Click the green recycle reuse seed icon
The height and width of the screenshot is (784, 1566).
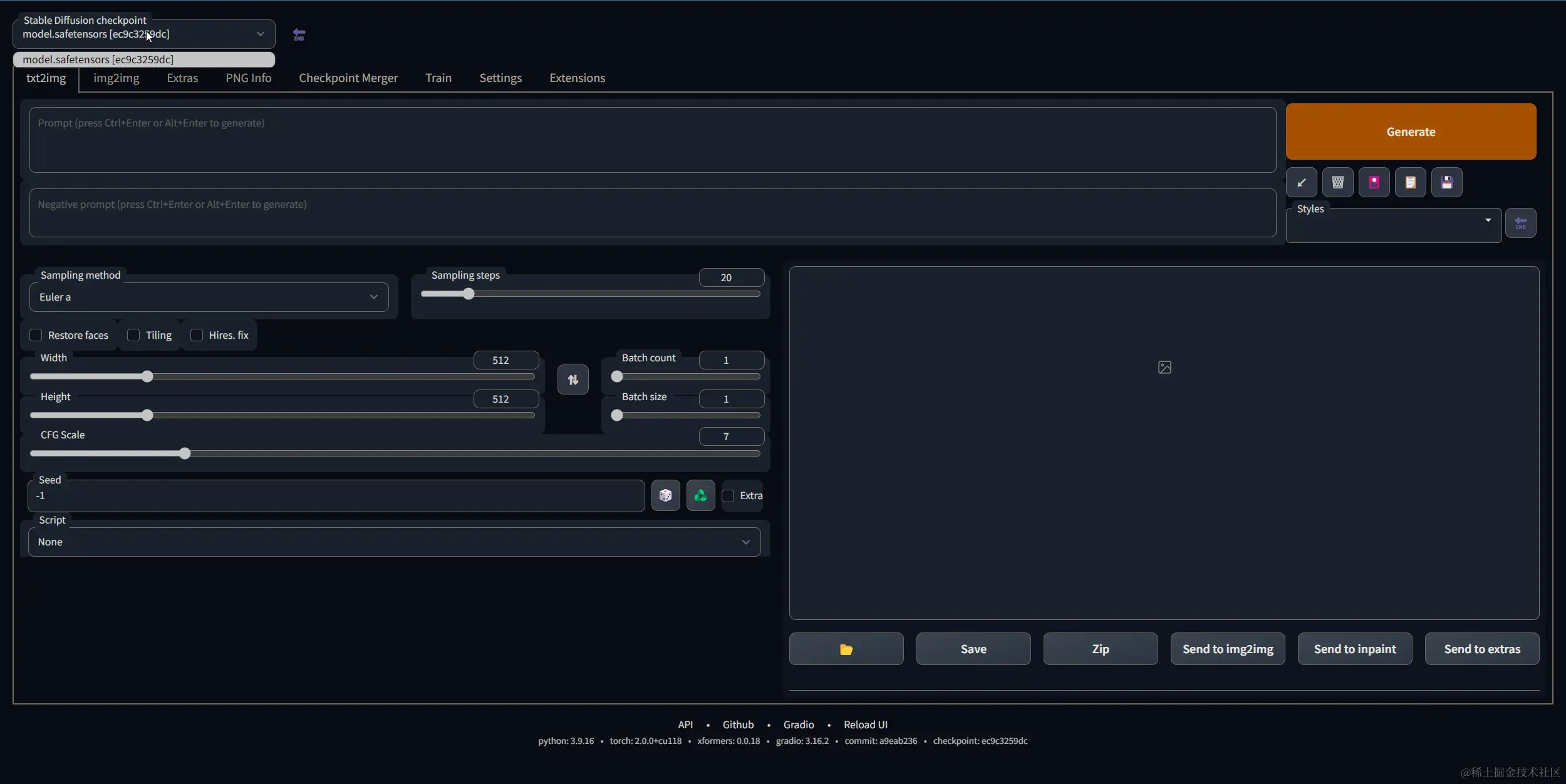(700, 495)
